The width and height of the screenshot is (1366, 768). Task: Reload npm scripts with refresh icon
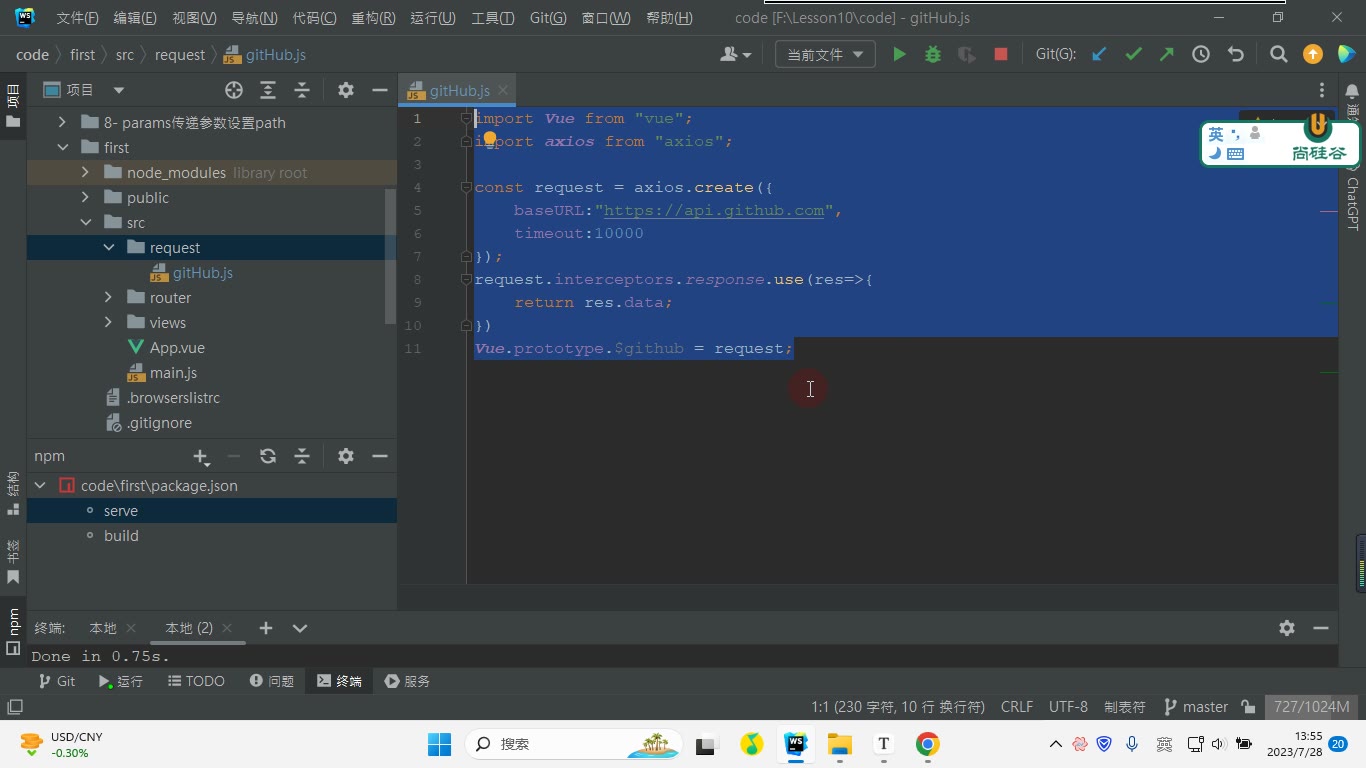click(268, 456)
